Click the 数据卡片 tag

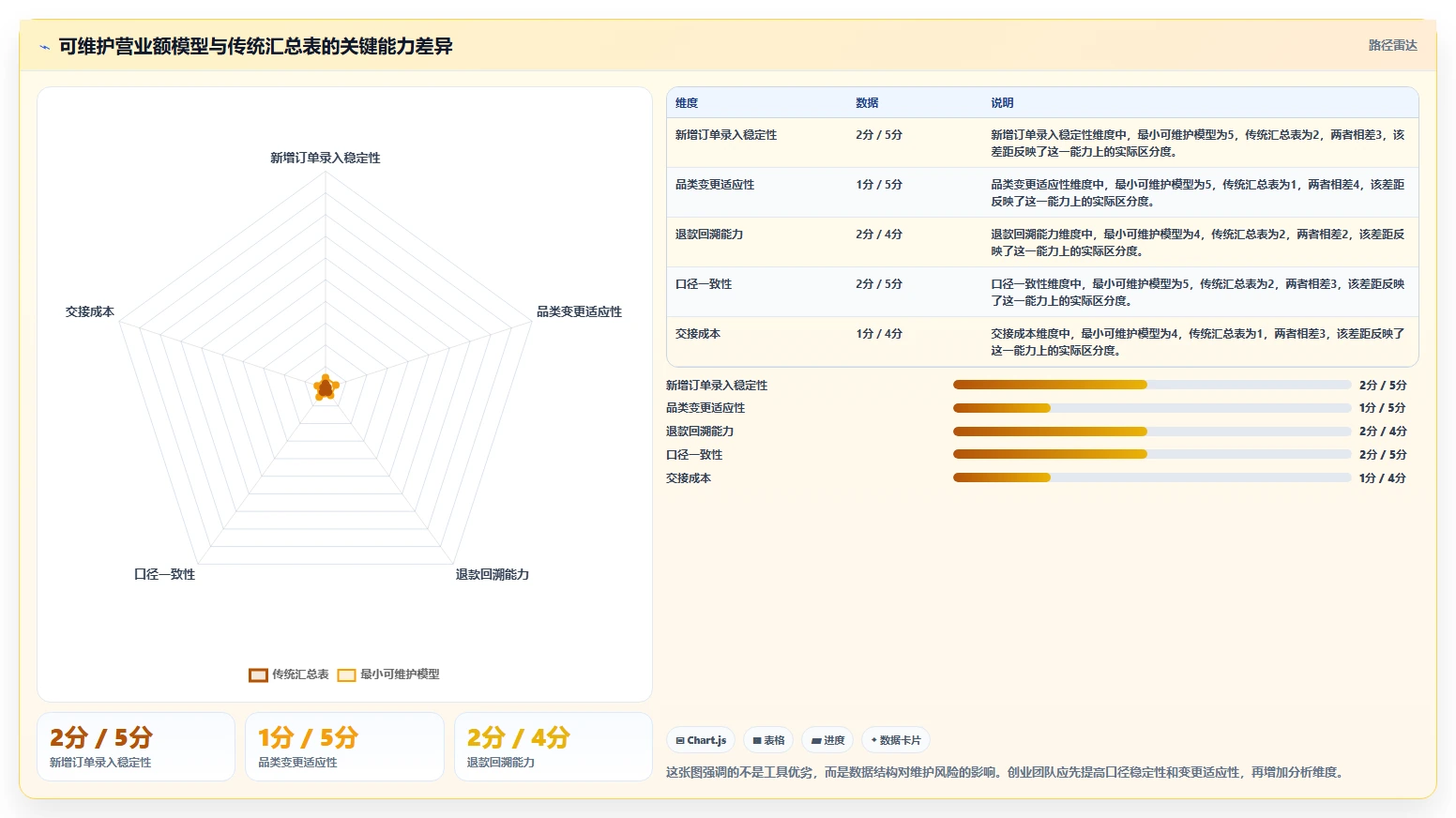895,740
